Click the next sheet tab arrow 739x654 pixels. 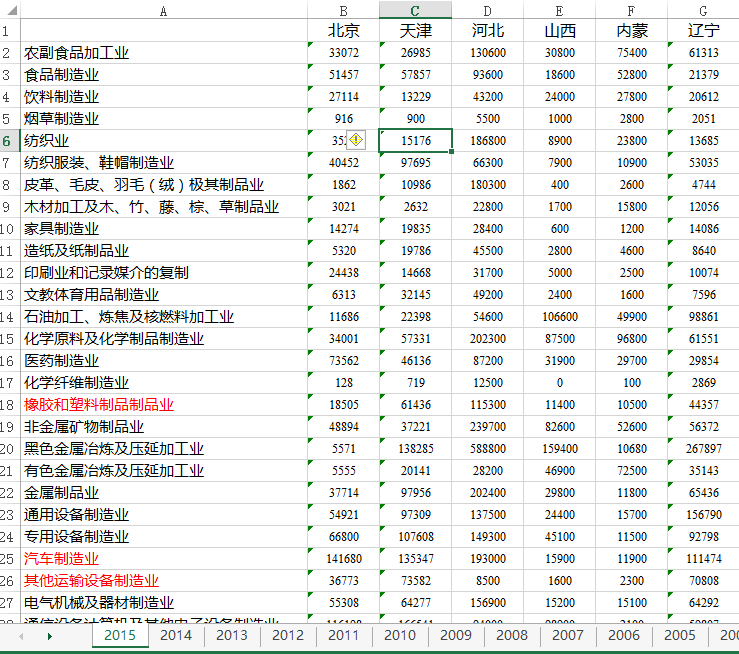[x=50, y=637]
